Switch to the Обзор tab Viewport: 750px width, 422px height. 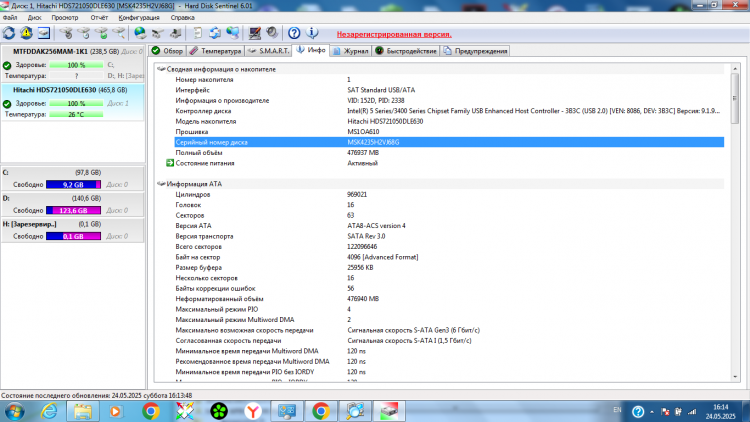167,51
